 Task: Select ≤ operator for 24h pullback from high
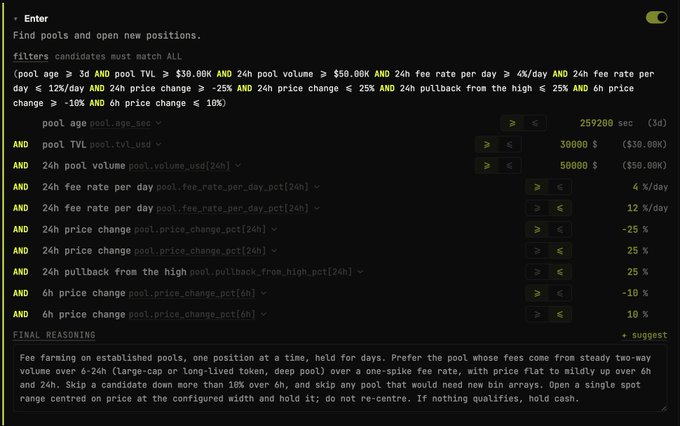click(x=560, y=272)
